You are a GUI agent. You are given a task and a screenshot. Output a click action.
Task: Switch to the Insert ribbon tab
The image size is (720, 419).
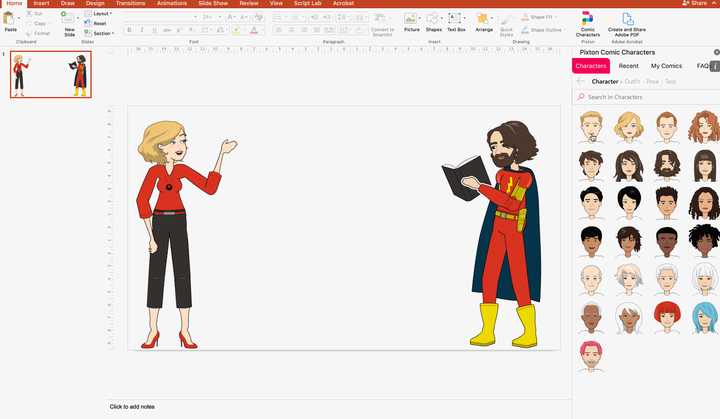click(41, 3)
